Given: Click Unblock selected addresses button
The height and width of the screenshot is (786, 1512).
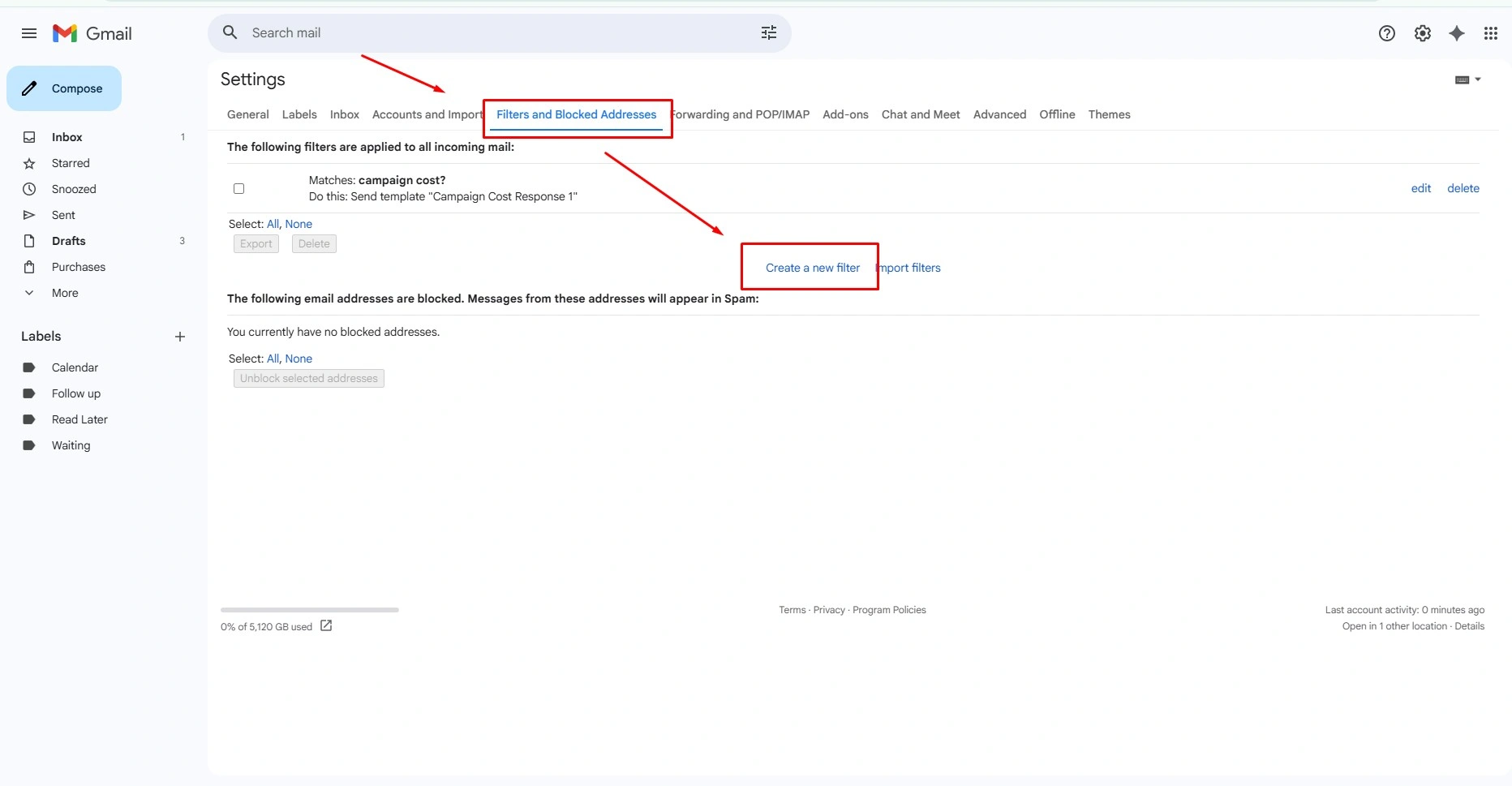Looking at the screenshot, I should tap(309, 378).
